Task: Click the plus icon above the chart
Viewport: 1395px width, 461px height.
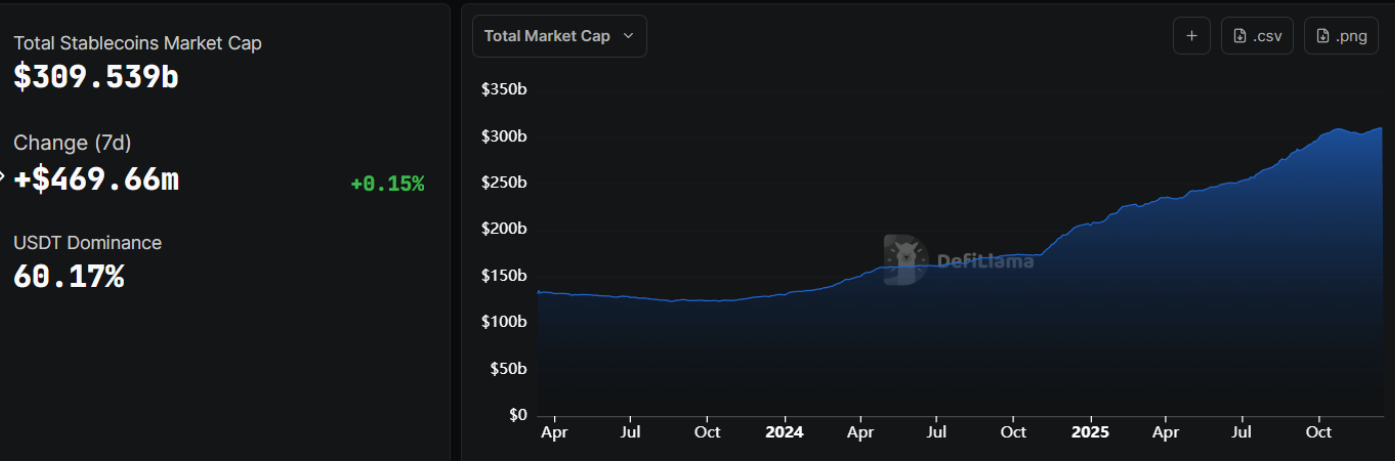Action: pyautogui.click(x=1191, y=36)
